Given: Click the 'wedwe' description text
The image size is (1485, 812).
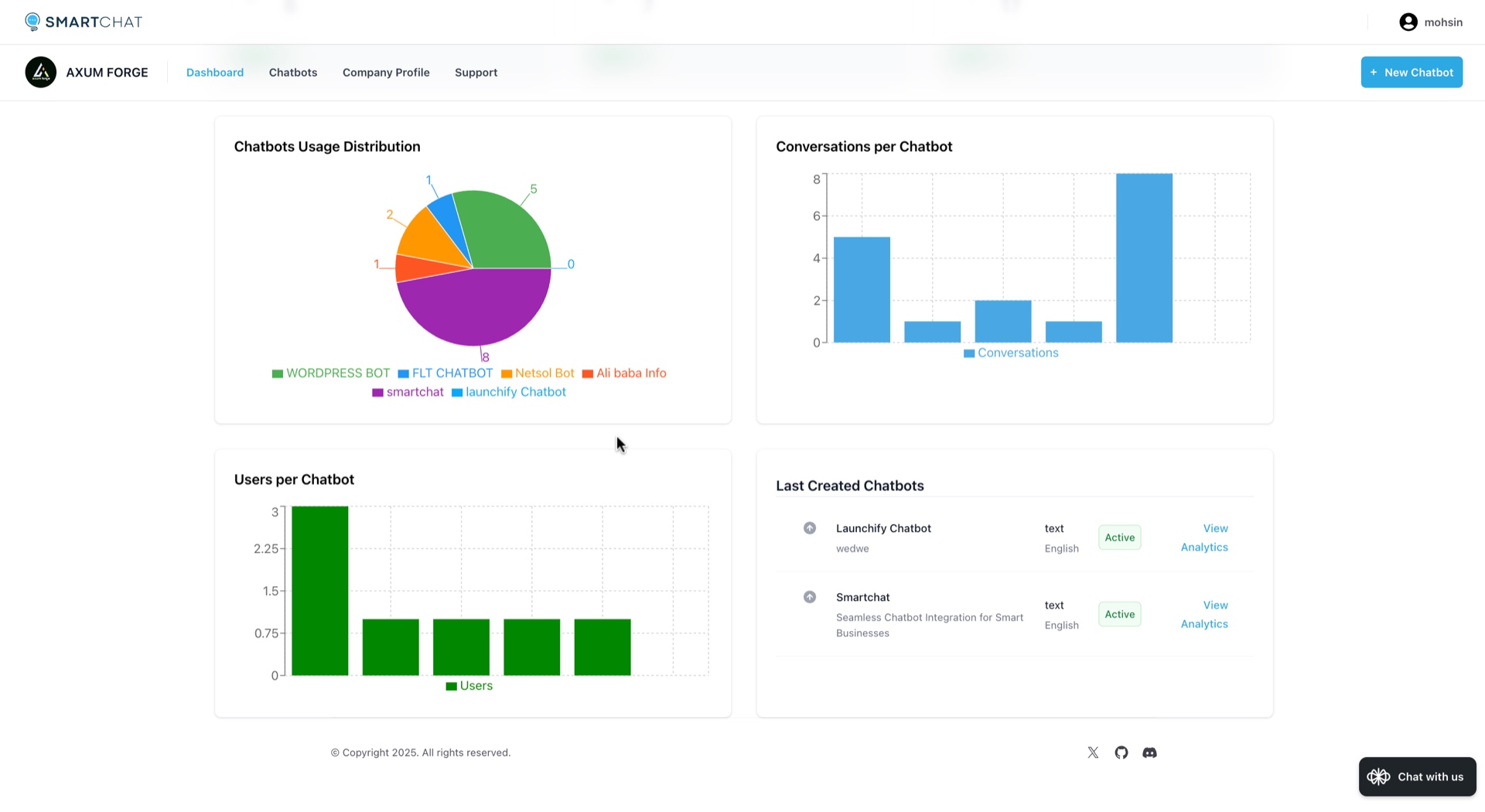Looking at the screenshot, I should coord(852,548).
